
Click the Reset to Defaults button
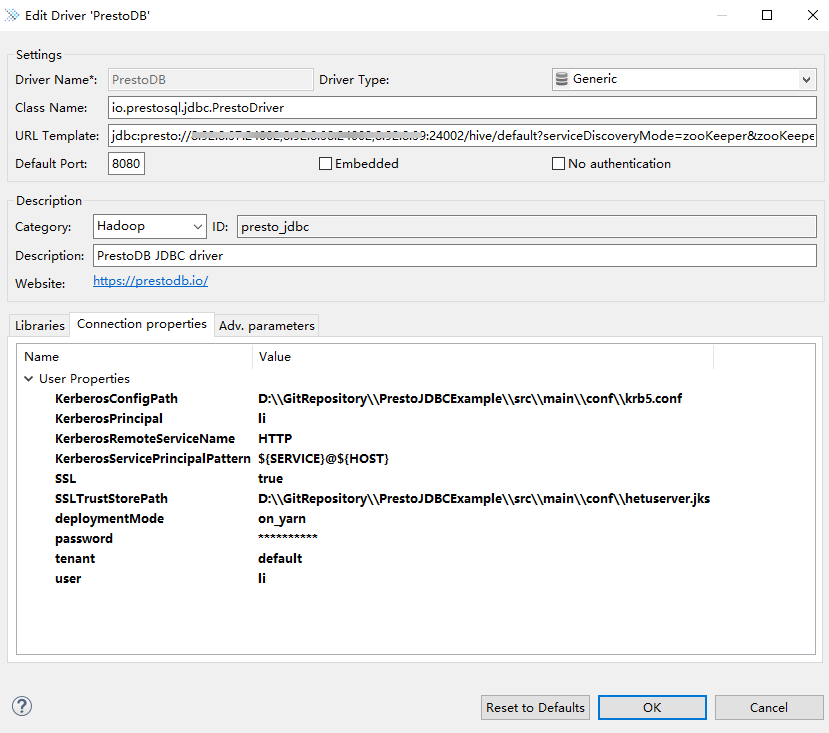(535, 708)
